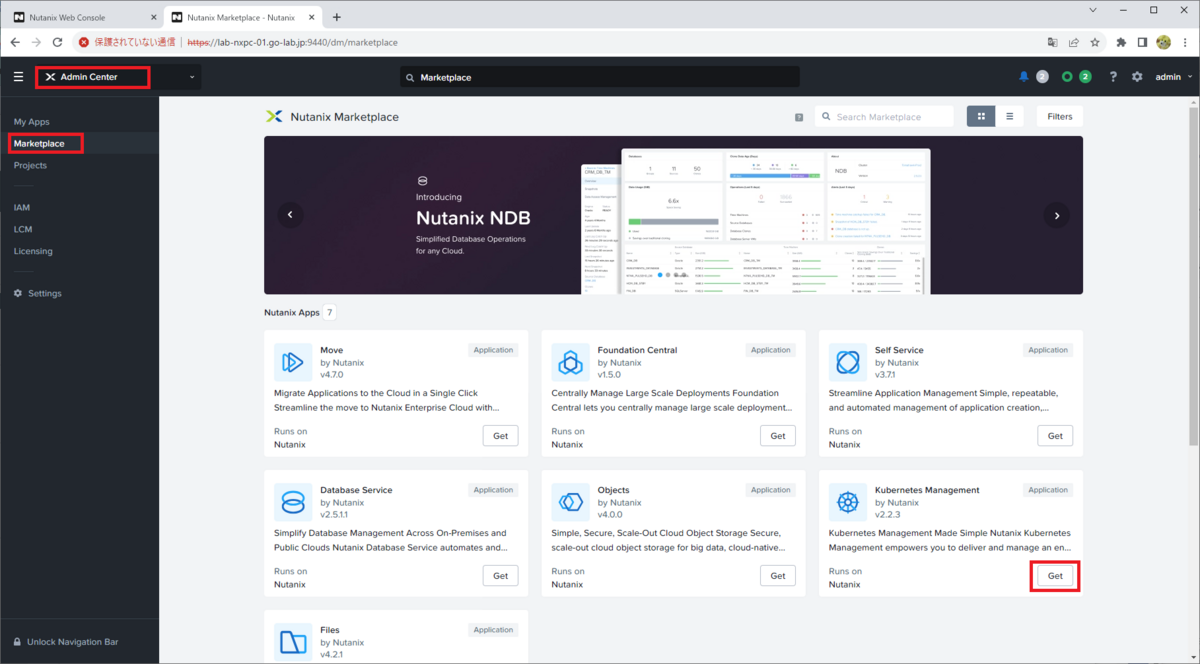This screenshot has width=1200, height=664.
Task: Open Projects in the sidebar
Action: click(30, 166)
